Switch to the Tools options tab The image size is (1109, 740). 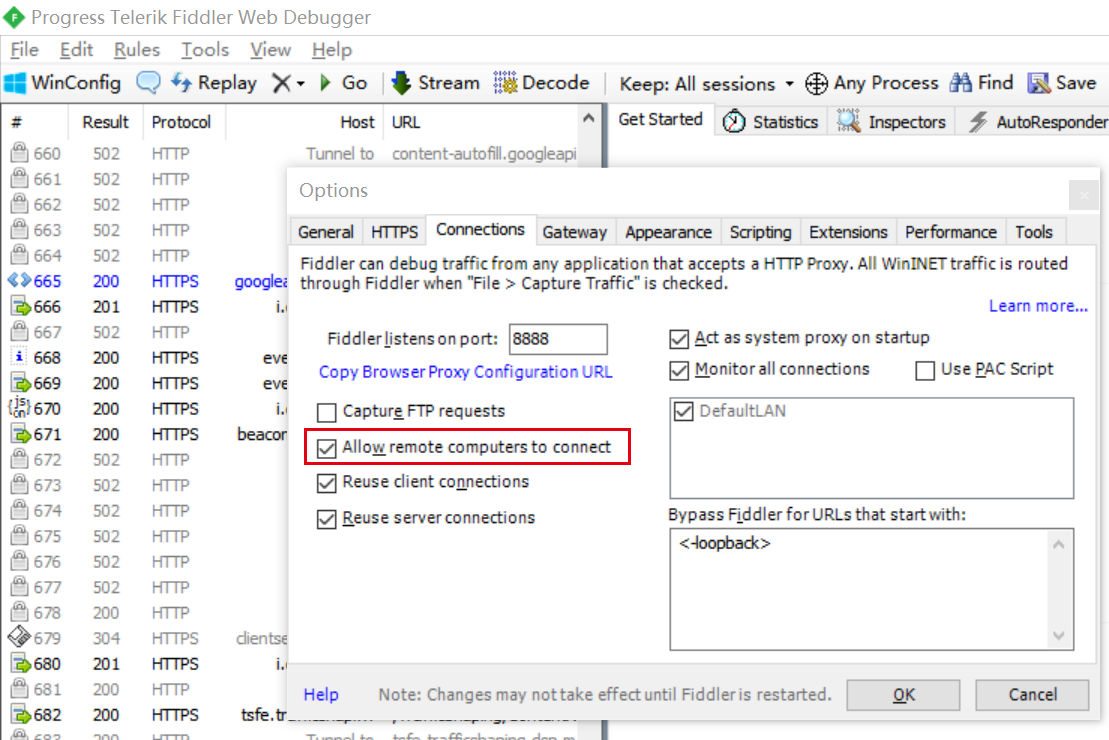click(x=1034, y=232)
